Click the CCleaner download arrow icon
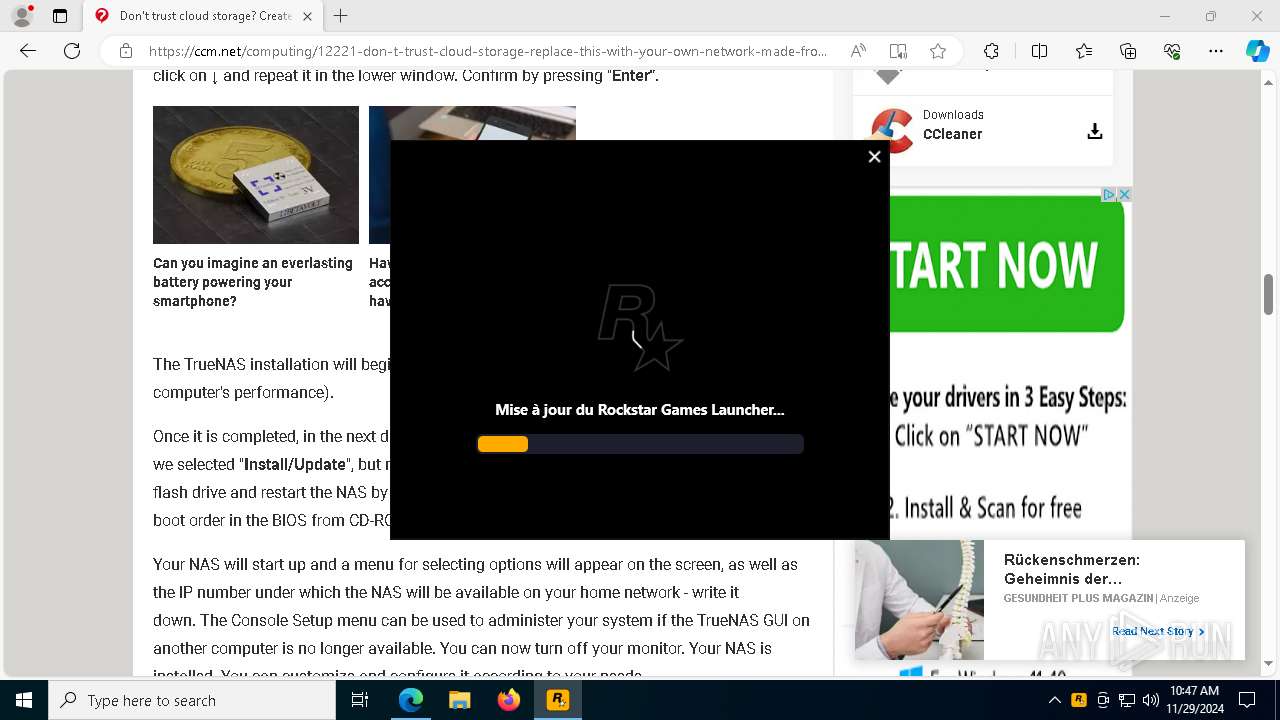The image size is (1280, 720). (x=1095, y=132)
